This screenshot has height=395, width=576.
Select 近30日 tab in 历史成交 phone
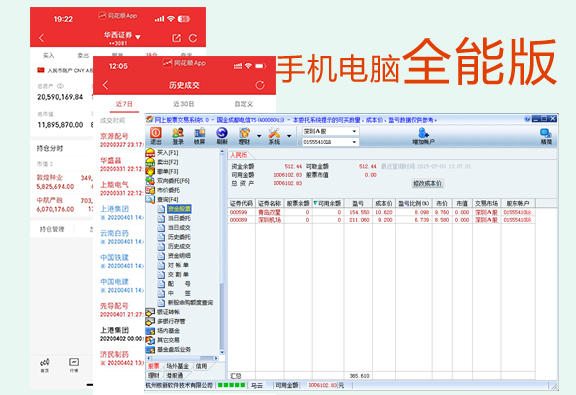click(184, 104)
